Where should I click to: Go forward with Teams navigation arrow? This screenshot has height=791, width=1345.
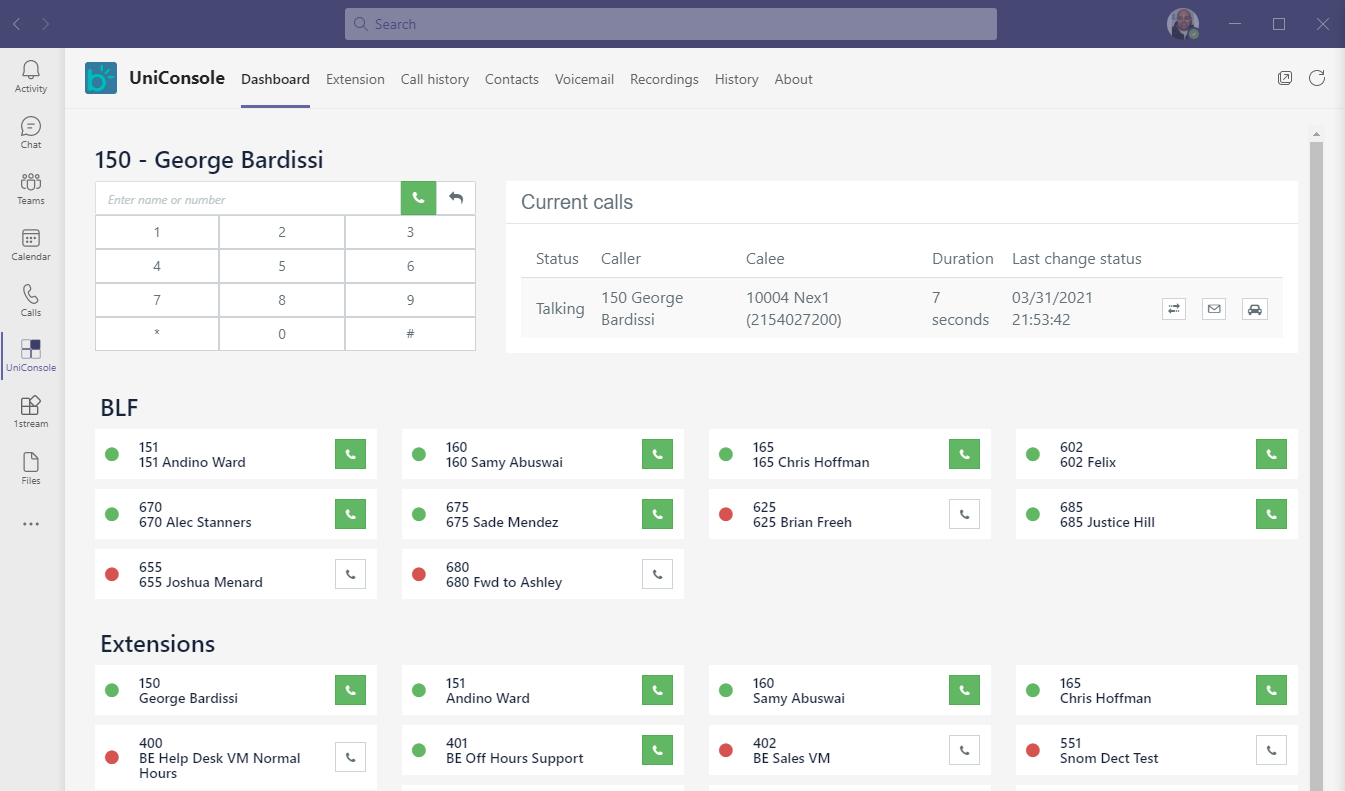[x=46, y=24]
